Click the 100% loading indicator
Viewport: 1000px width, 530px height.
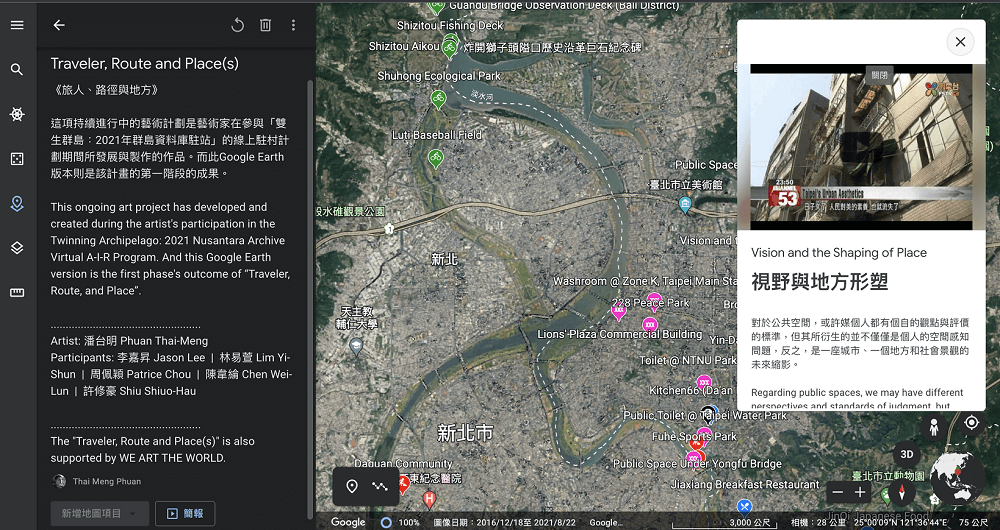click(x=401, y=522)
